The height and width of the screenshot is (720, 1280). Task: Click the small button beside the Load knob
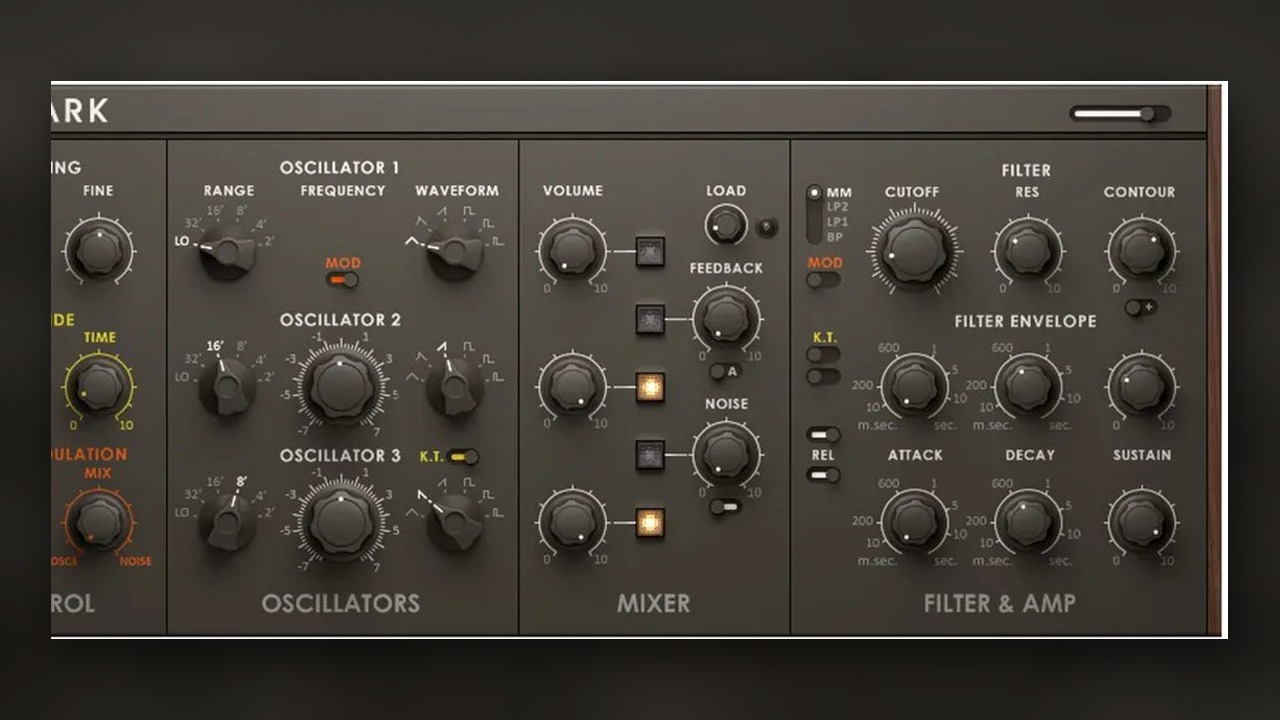(x=767, y=227)
